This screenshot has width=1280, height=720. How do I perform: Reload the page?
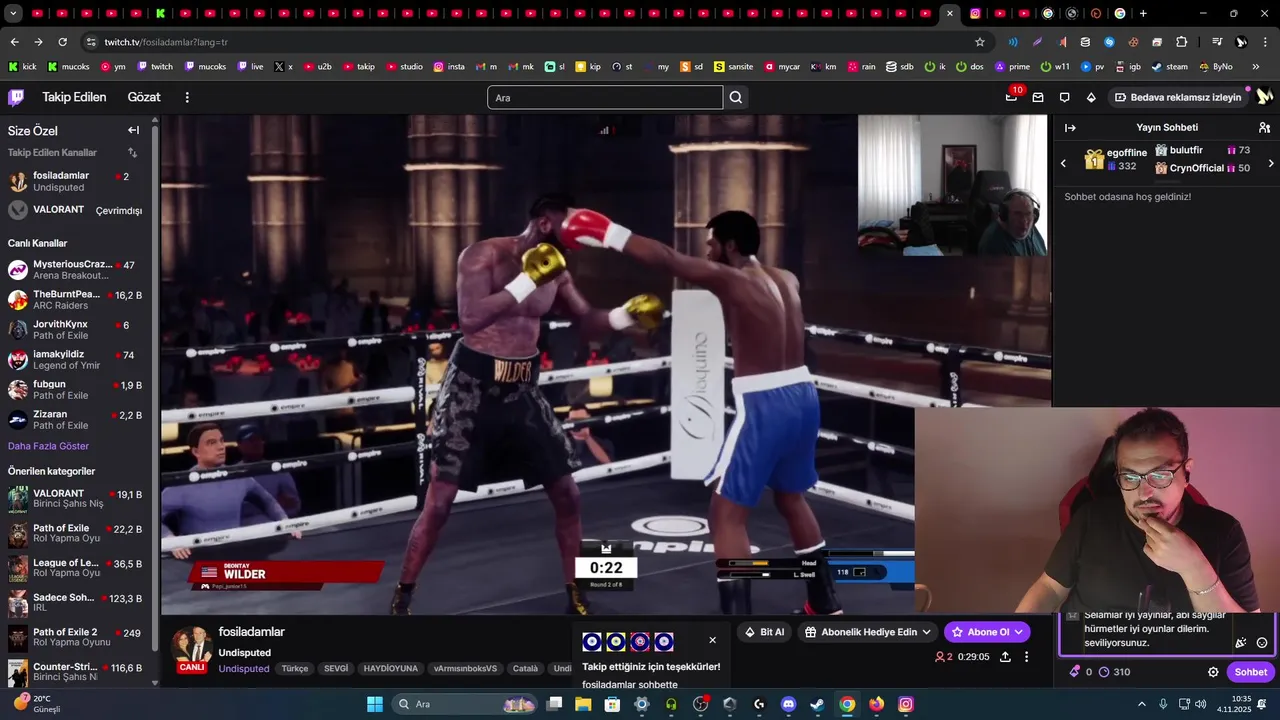62,42
